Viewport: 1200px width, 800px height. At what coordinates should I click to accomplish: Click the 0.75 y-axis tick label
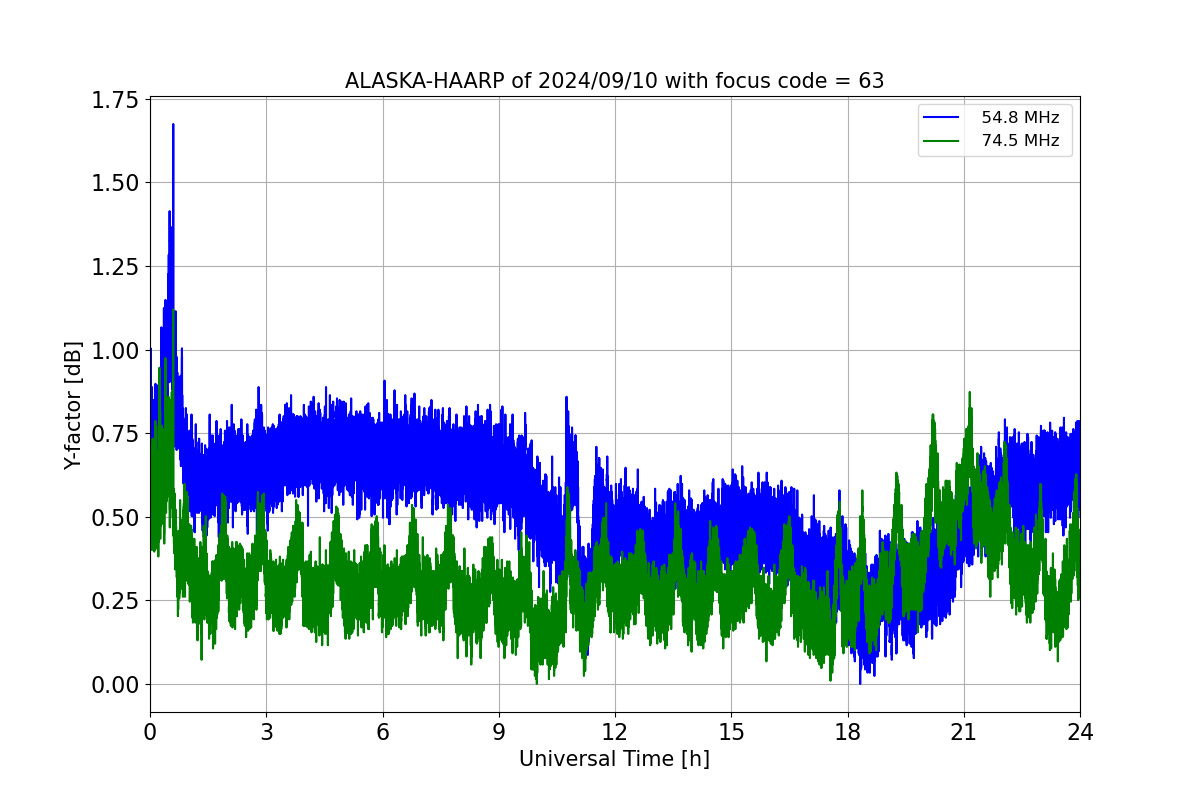(116, 434)
